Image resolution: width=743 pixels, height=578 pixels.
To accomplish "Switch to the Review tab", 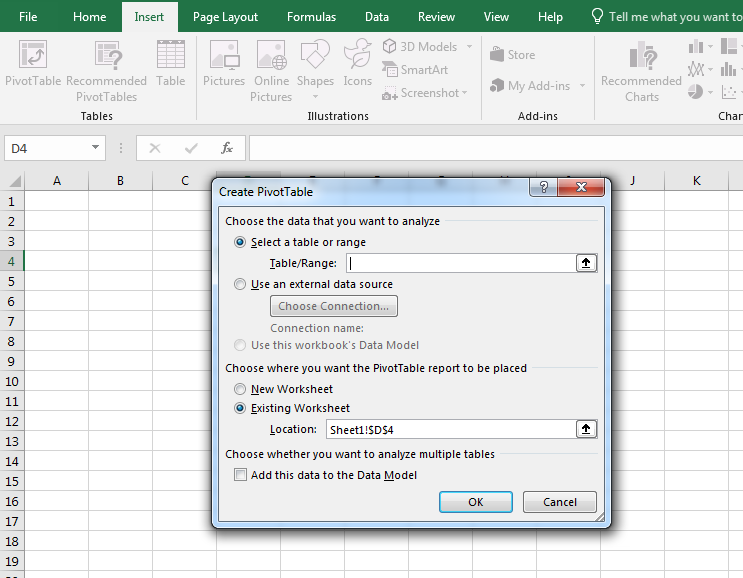I will (436, 17).
